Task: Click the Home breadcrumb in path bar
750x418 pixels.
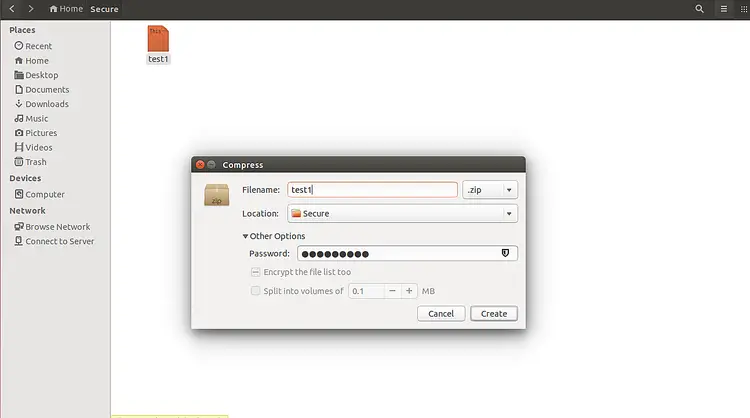Action: point(66,9)
